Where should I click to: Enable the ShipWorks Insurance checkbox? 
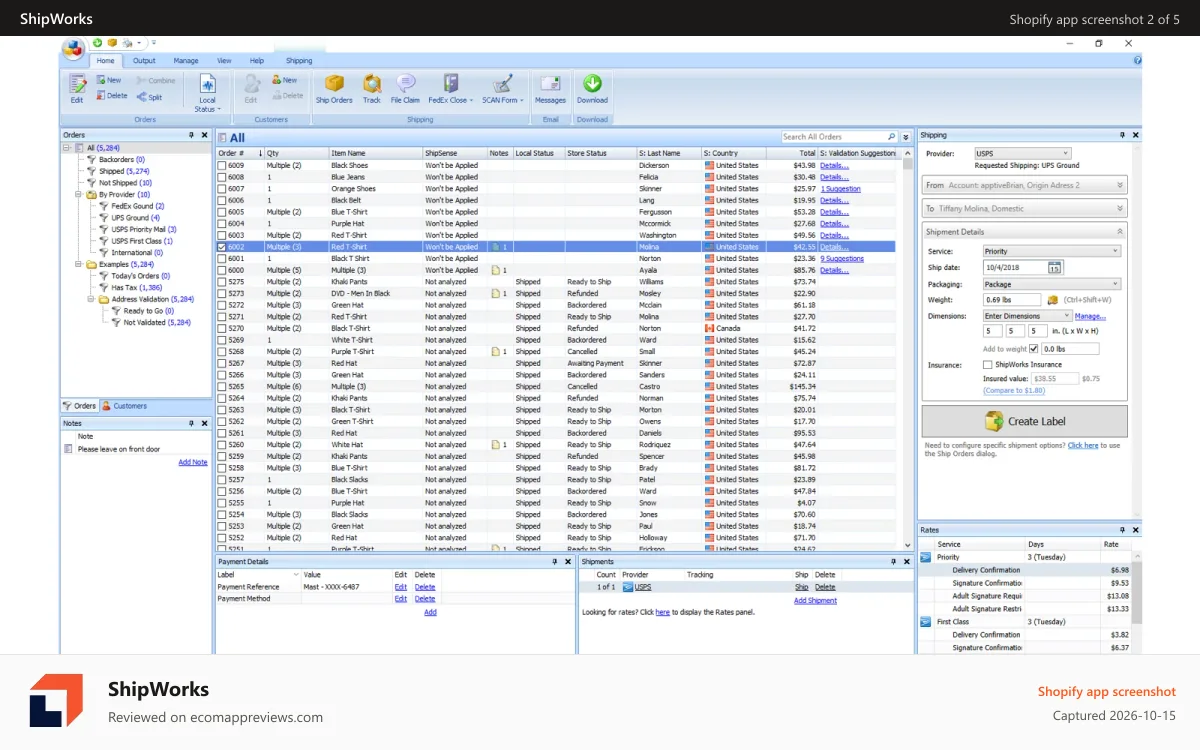click(x=987, y=366)
